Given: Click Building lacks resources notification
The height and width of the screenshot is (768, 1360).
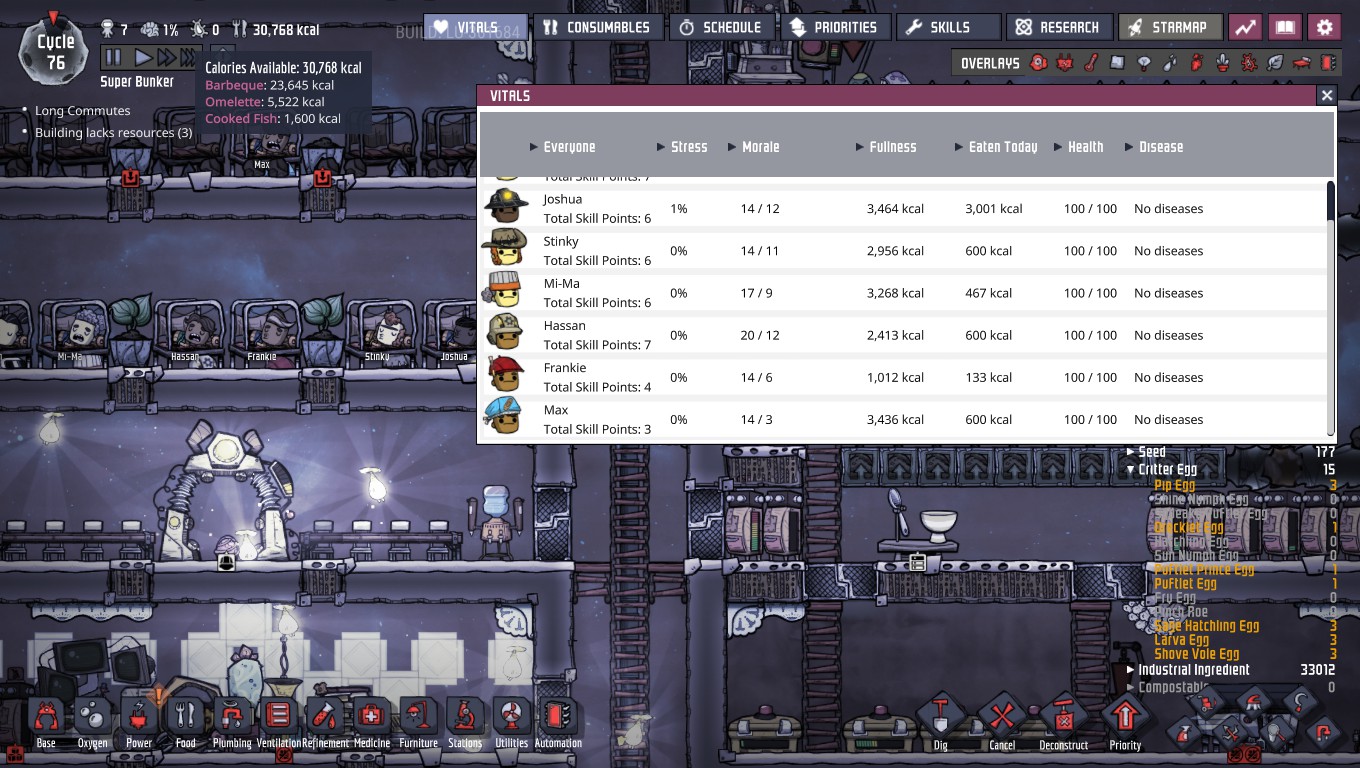Looking at the screenshot, I should [x=113, y=133].
